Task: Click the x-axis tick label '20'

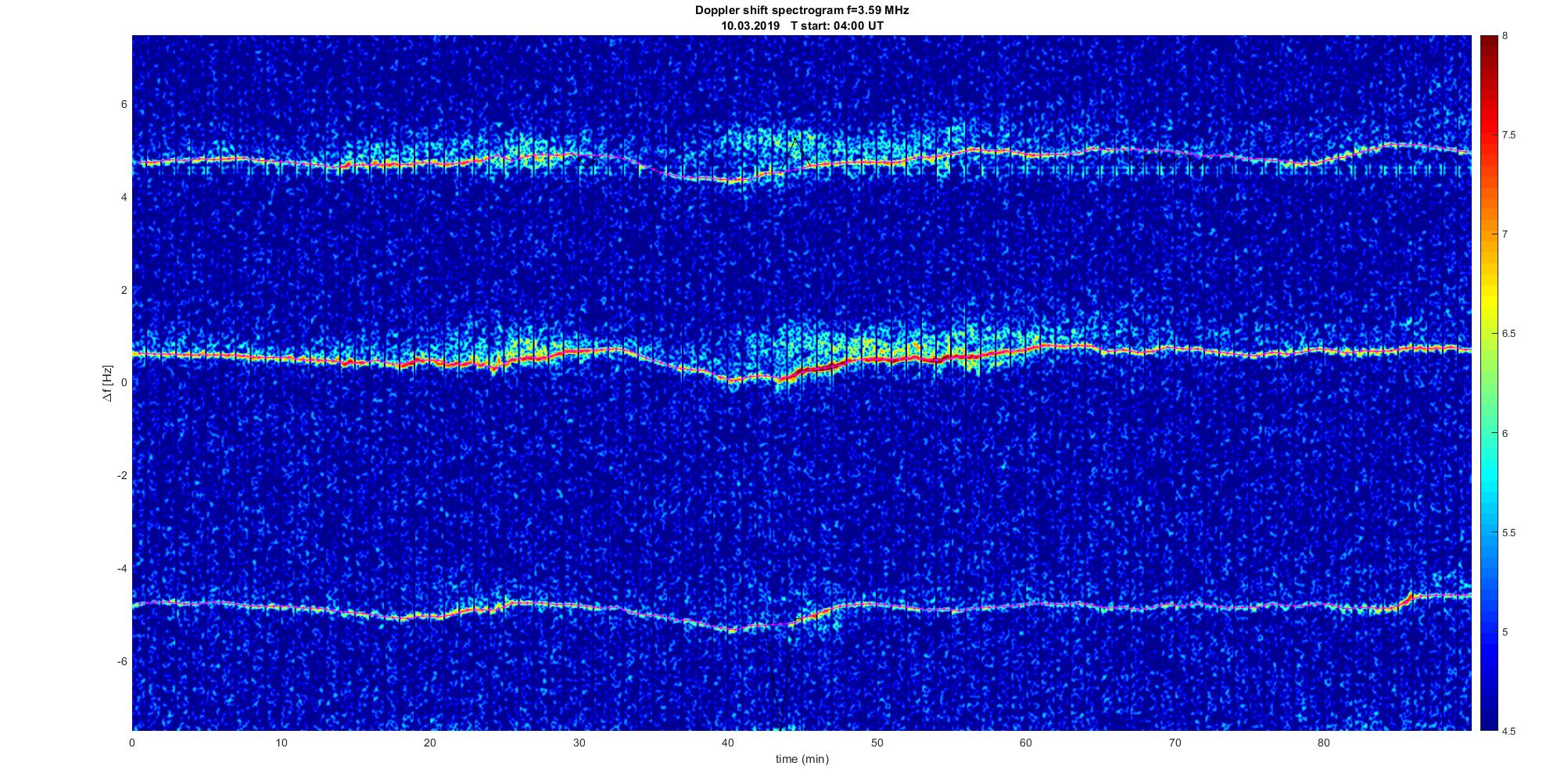Action: [430, 743]
